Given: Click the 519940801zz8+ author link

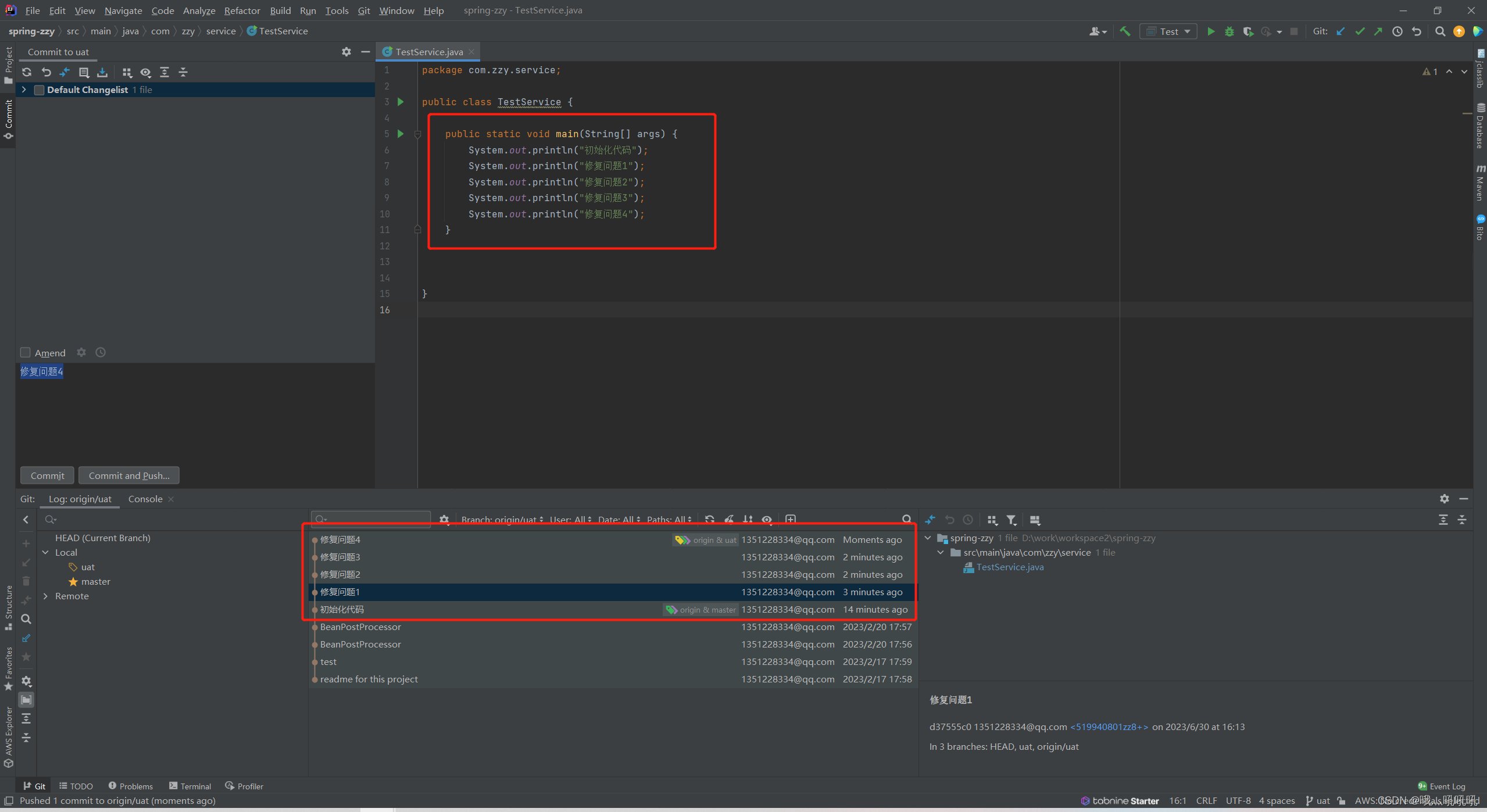Looking at the screenshot, I should [1109, 727].
